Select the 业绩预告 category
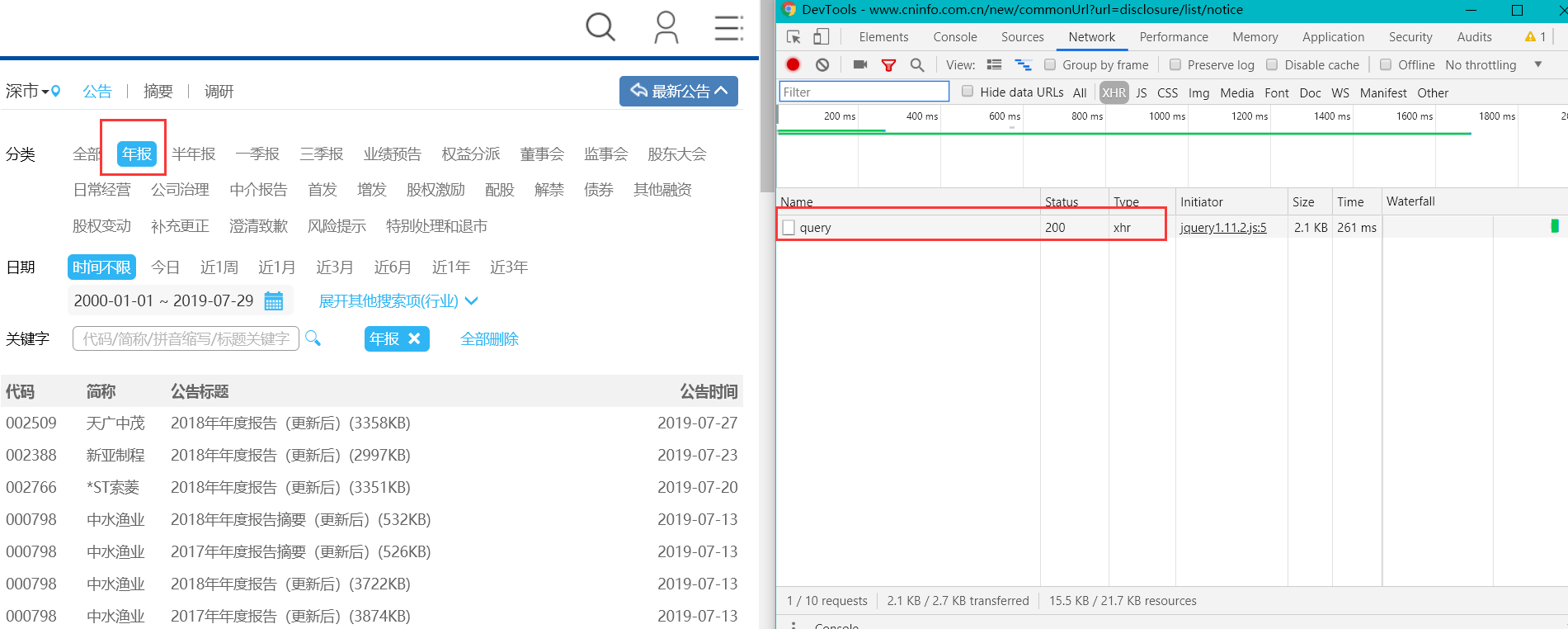This screenshot has height=629, width=1568. pos(393,154)
